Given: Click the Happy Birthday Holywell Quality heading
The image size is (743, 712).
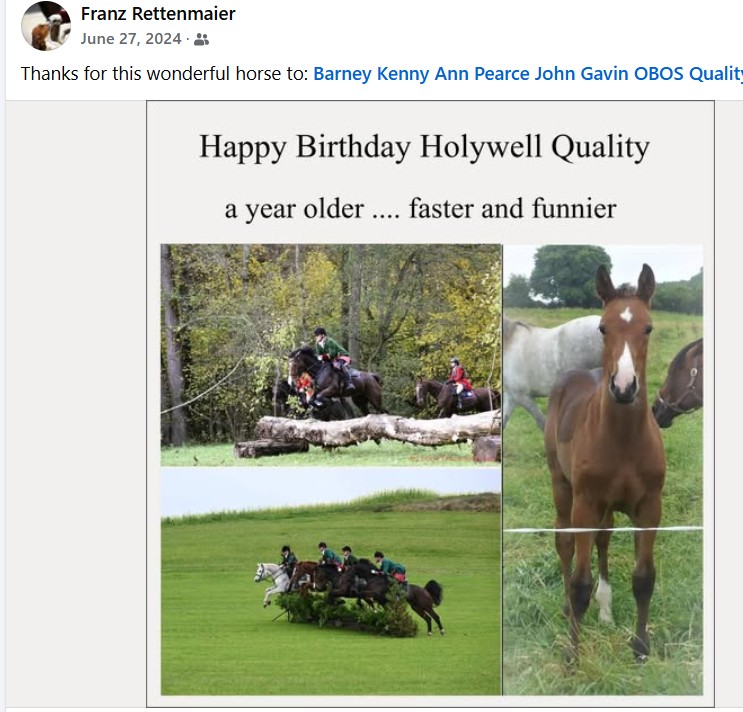Looking at the screenshot, I should (x=424, y=146).
